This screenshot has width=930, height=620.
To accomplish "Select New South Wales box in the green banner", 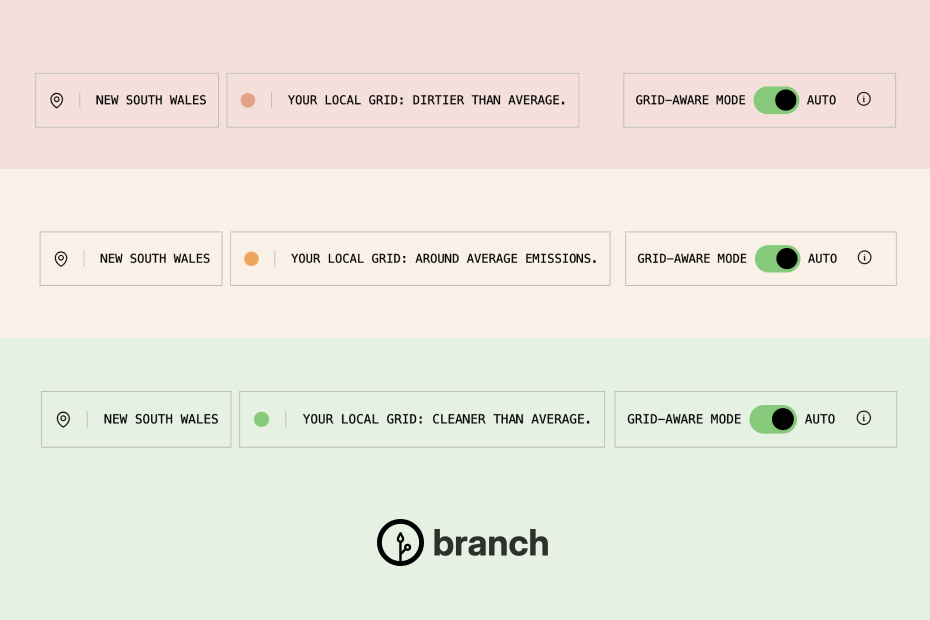I will tap(136, 419).
